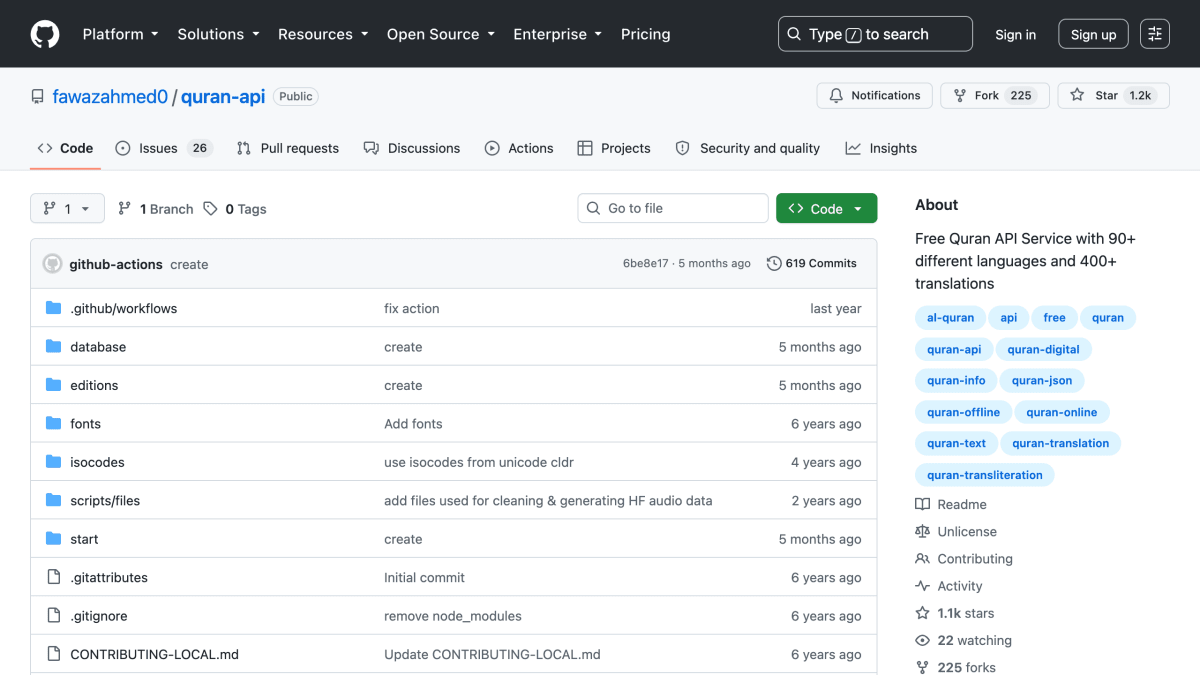
Task: Select the quran-json topic tag
Action: pos(1041,381)
